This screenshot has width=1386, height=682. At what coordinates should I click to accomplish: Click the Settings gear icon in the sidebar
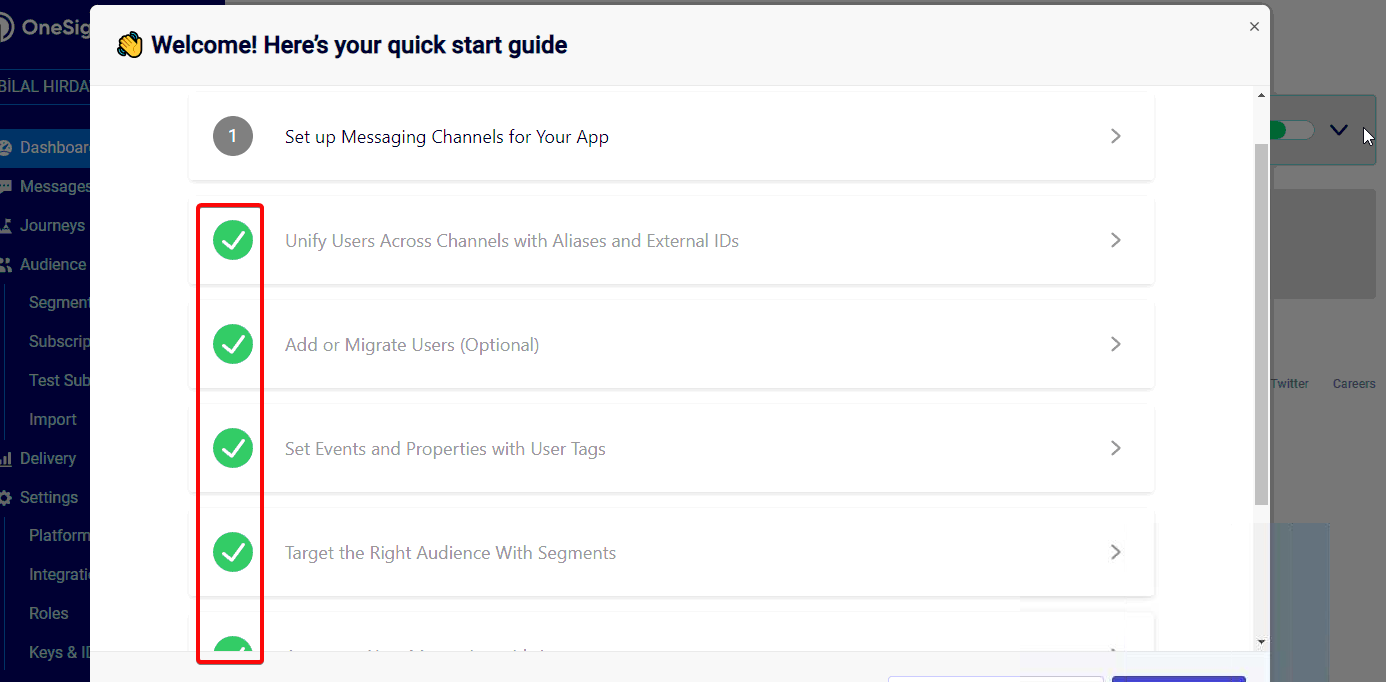click(x=6, y=497)
